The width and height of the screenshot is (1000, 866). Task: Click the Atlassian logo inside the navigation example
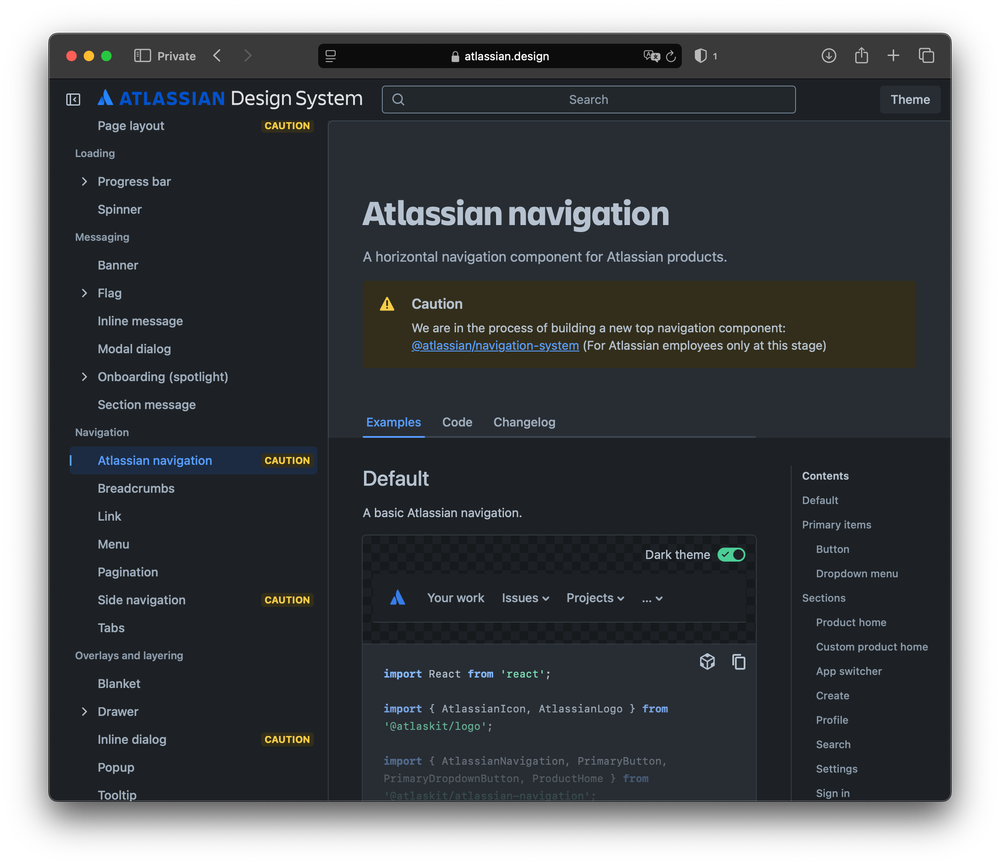pos(399,597)
